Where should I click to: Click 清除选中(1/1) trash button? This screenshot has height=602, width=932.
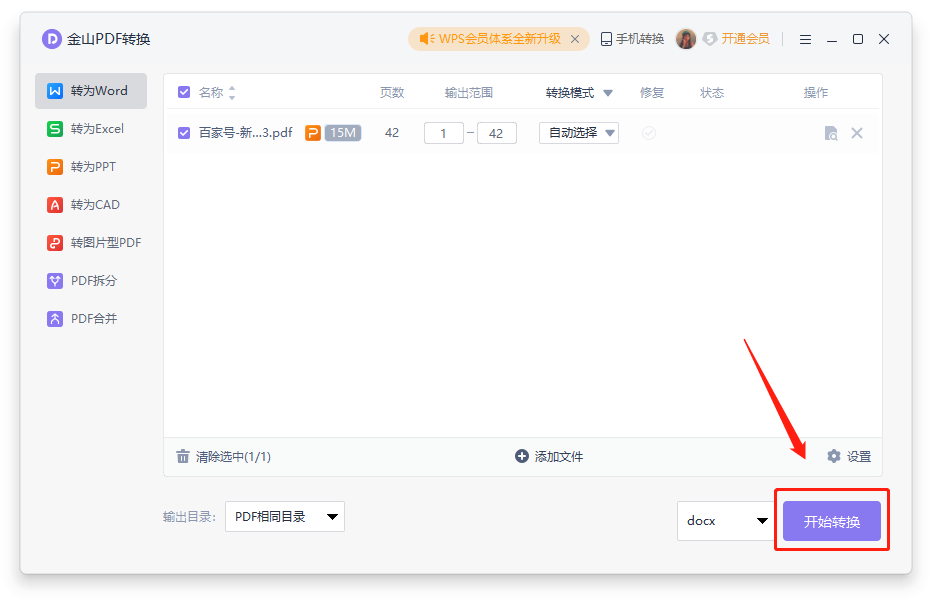click(x=223, y=456)
